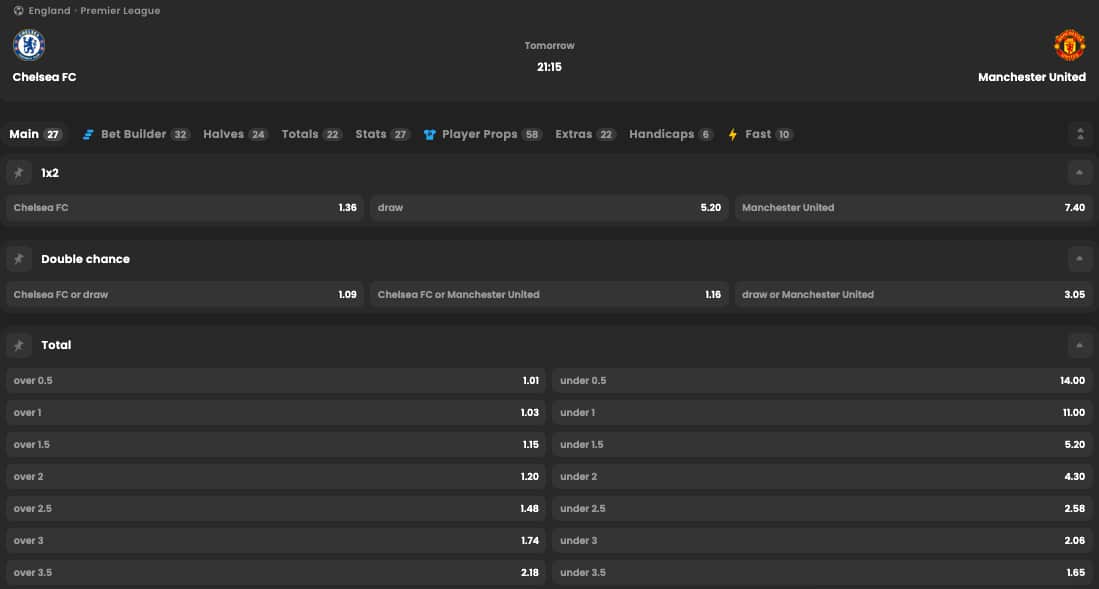Viewport: 1099px width, 589px height.
Task: Click the 21:15 kickoff time
Action: coord(550,67)
